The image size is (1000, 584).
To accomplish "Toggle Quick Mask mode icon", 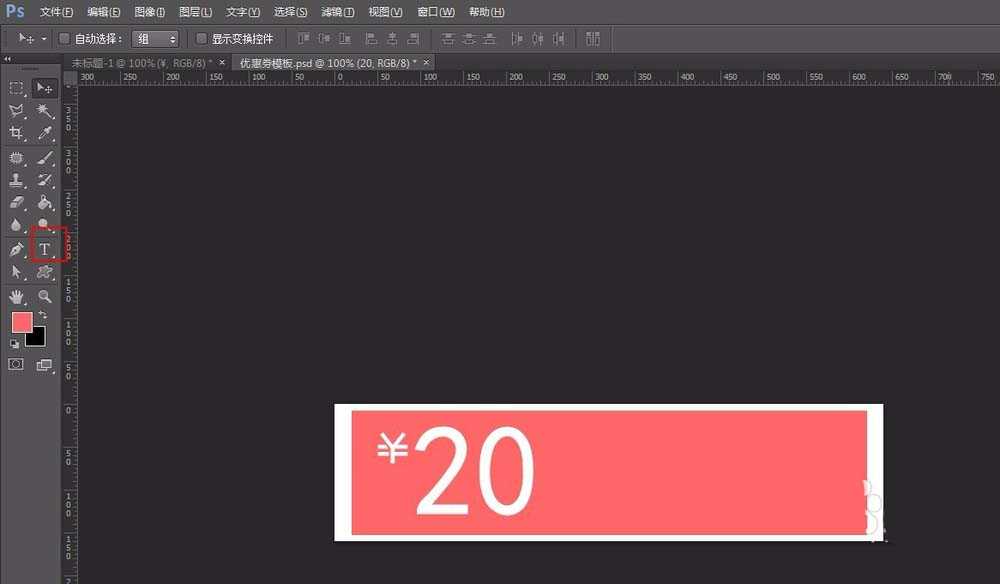I will pyautogui.click(x=16, y=365).
